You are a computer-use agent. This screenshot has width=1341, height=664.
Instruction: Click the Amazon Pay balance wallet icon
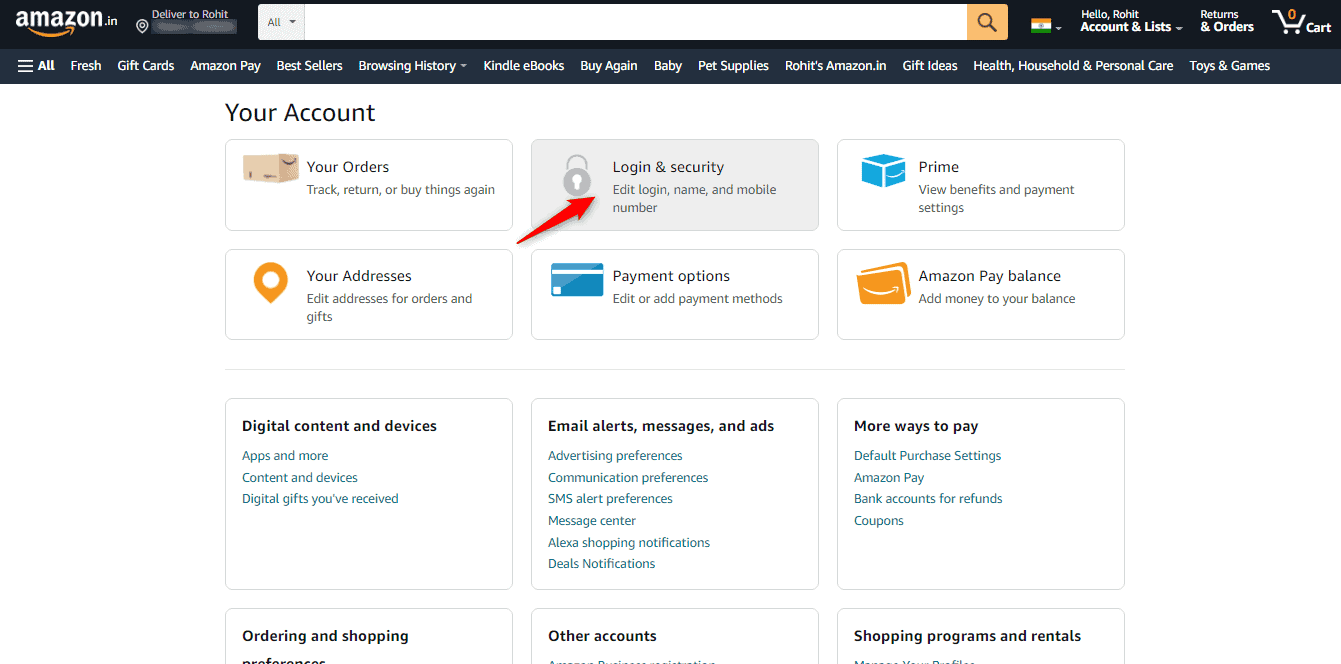pos(882,283)
